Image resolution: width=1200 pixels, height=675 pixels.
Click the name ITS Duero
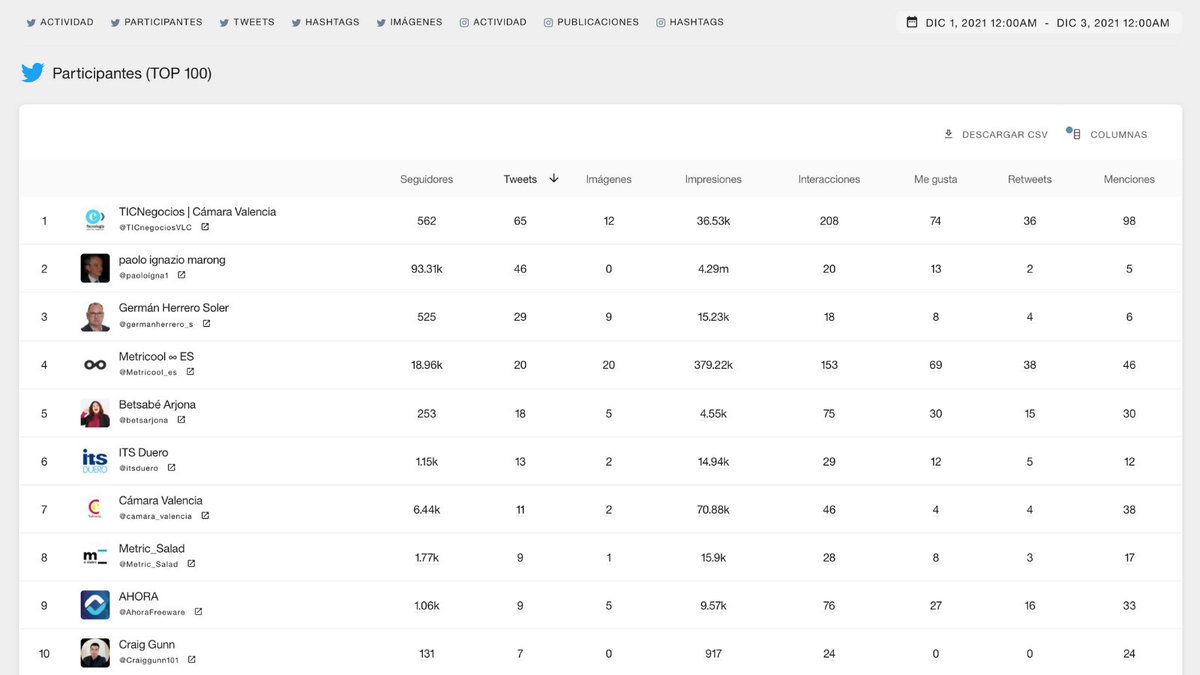[x=143, y=453]
